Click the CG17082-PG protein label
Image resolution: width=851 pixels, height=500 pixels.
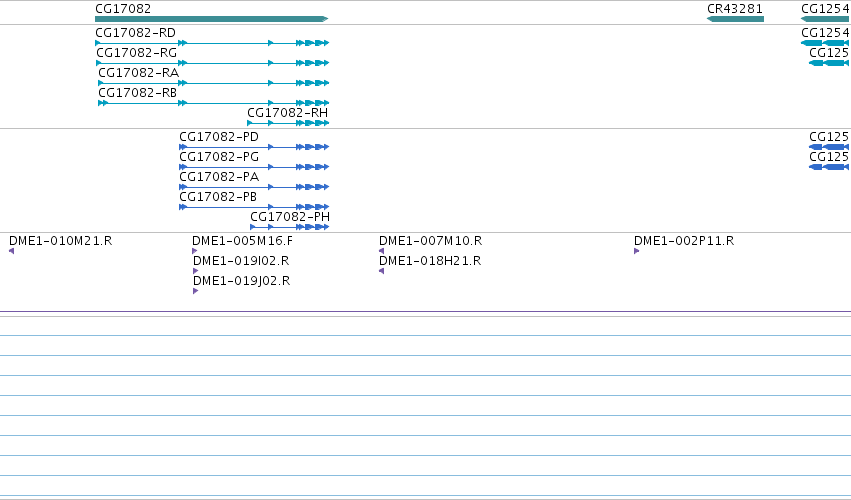click(219, 157)
